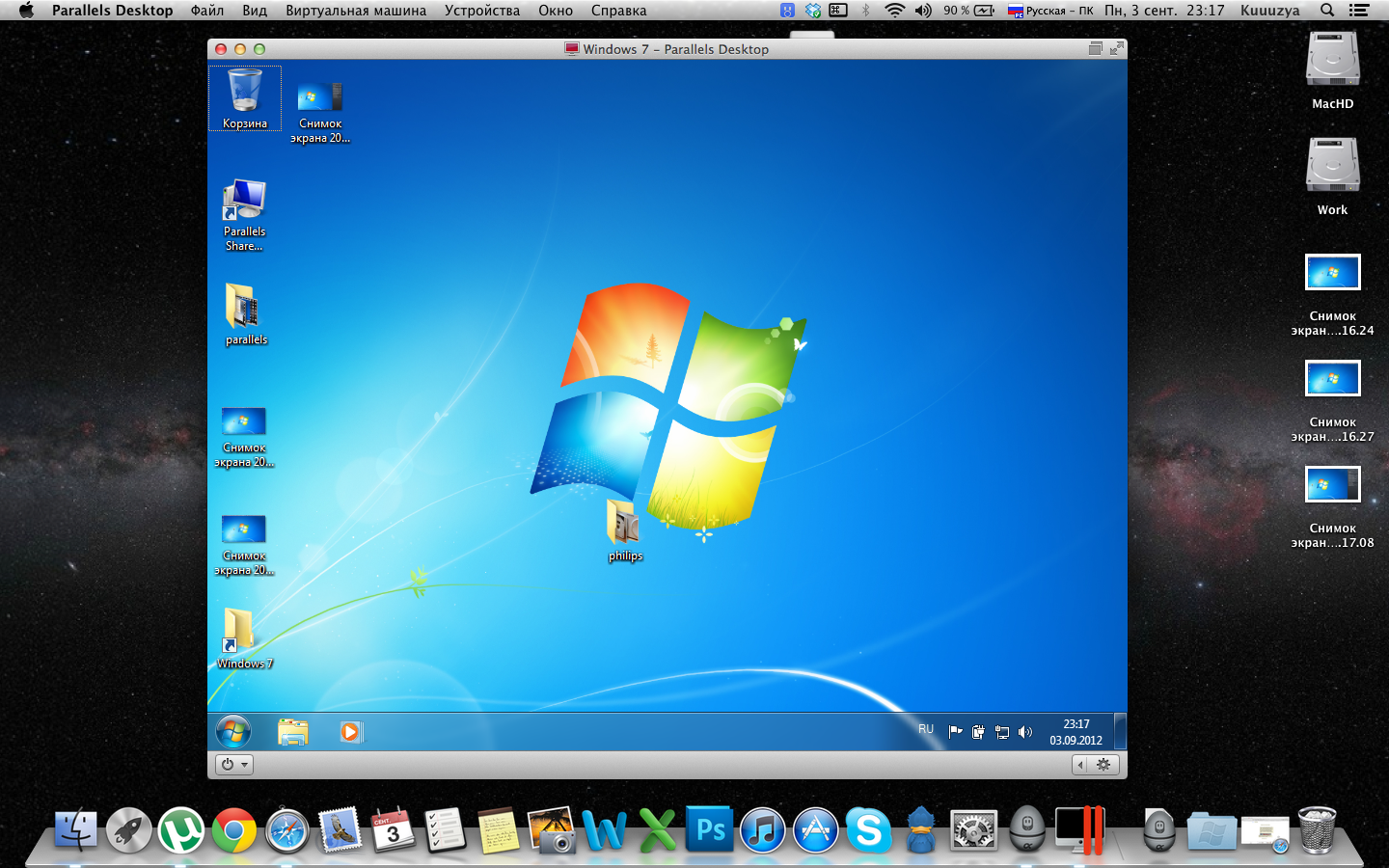The image size is (1389, 868).
Task: Open the Dropbox menu bar icon
Action: point(813,11)
